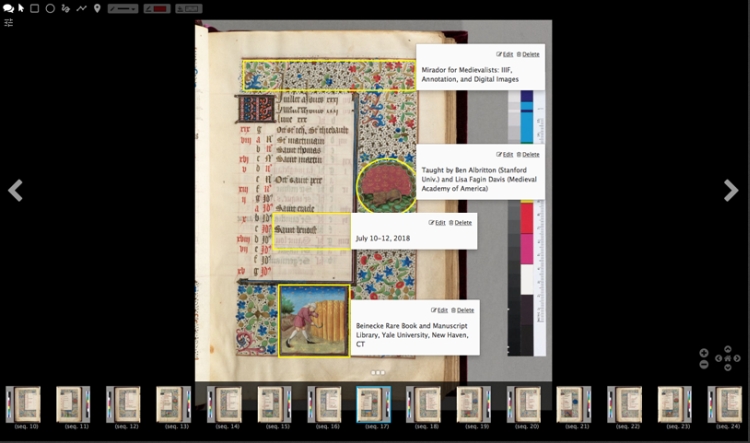Viewport: 750px width, 443px height.
Task: Open thumbnail seq. 24
Action: click(x=726, y=405)
